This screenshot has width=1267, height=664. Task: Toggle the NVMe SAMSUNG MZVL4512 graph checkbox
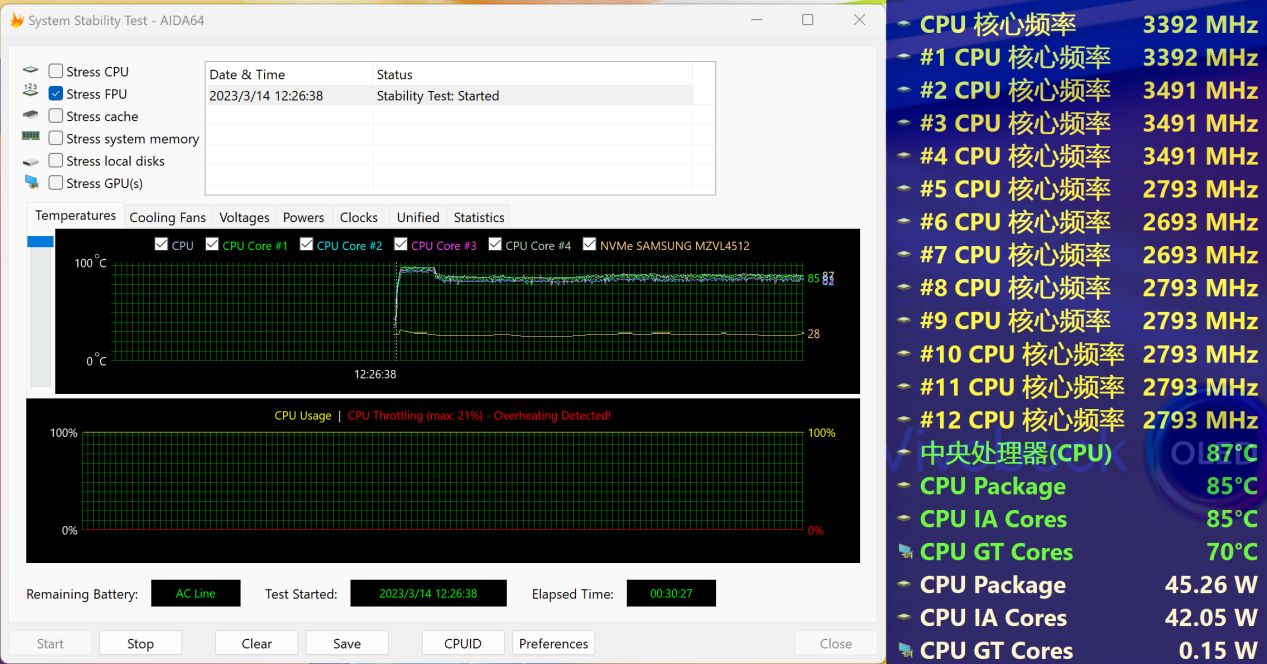point(589,245)
